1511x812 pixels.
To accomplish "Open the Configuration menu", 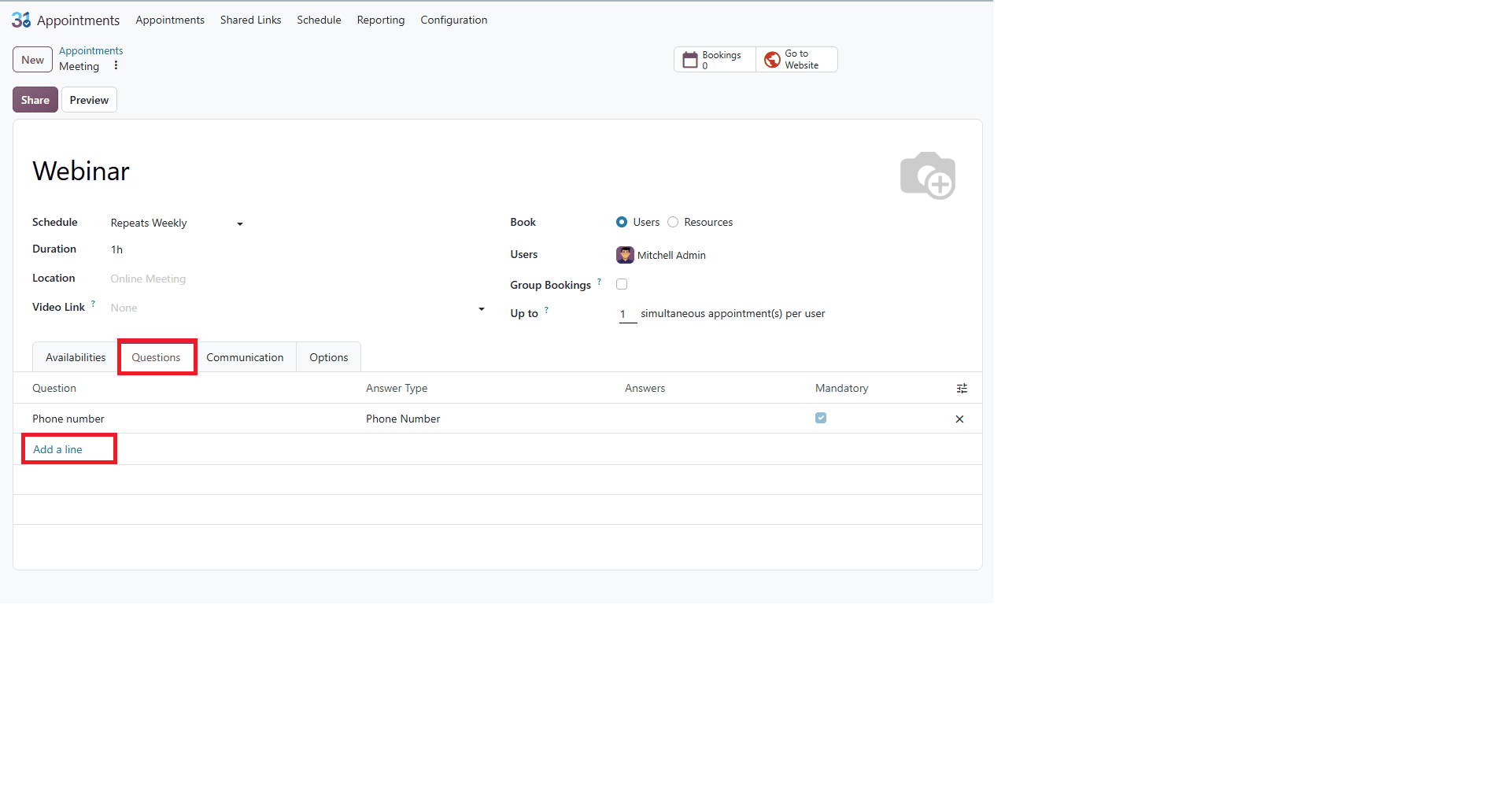I will [454, 20].
